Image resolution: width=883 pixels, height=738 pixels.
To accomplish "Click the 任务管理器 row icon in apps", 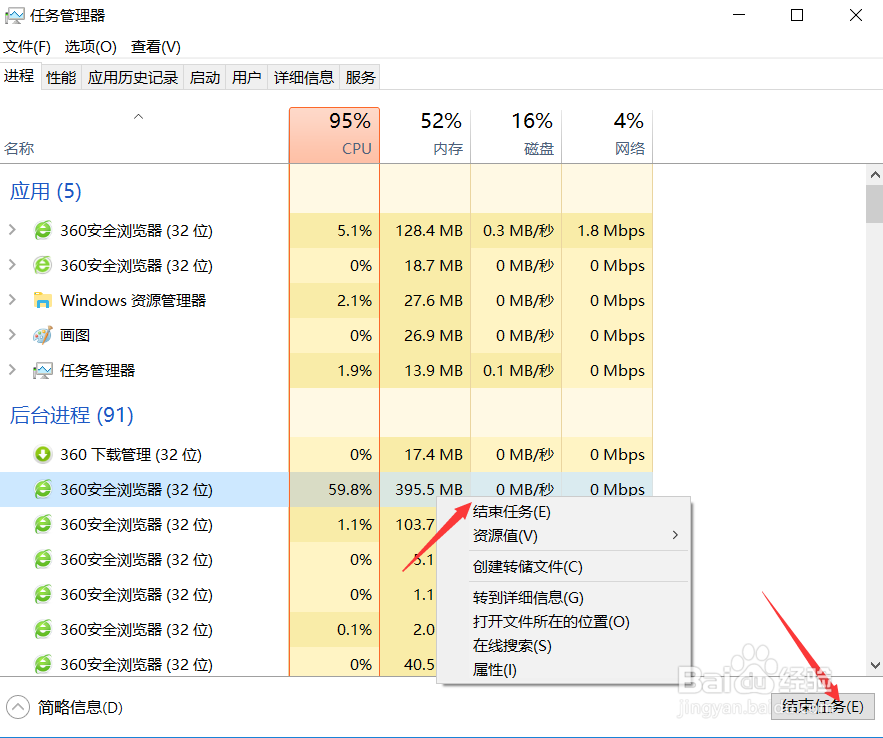I will (x=43, y=370).
